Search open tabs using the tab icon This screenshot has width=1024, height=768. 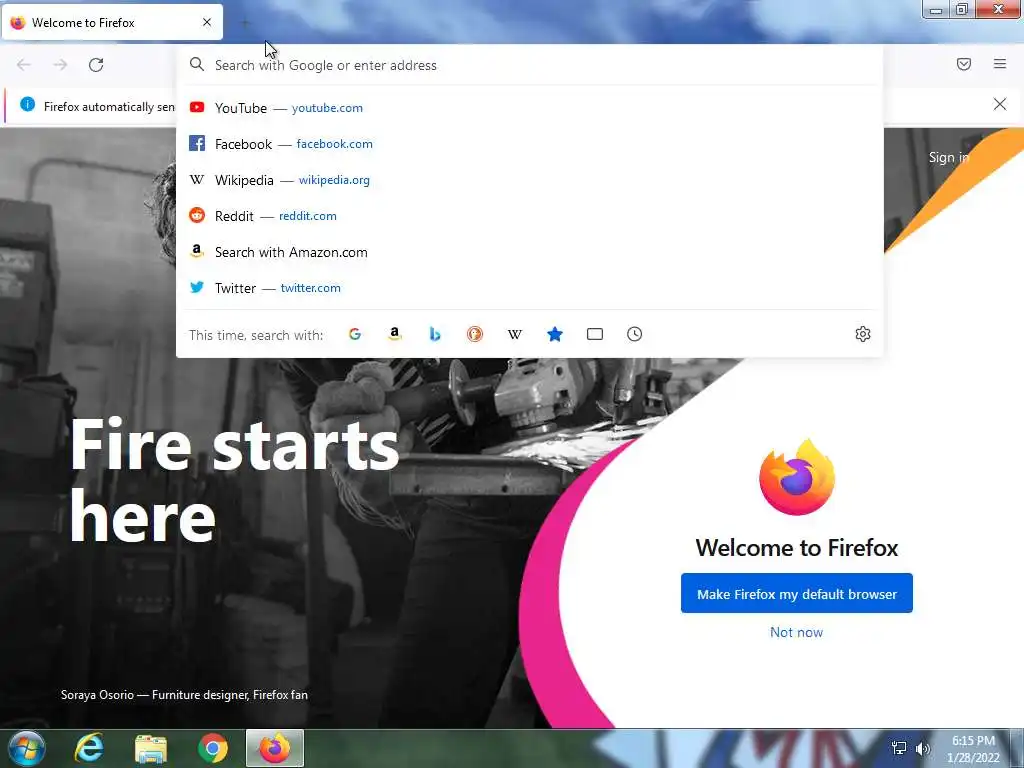(594, 334)
